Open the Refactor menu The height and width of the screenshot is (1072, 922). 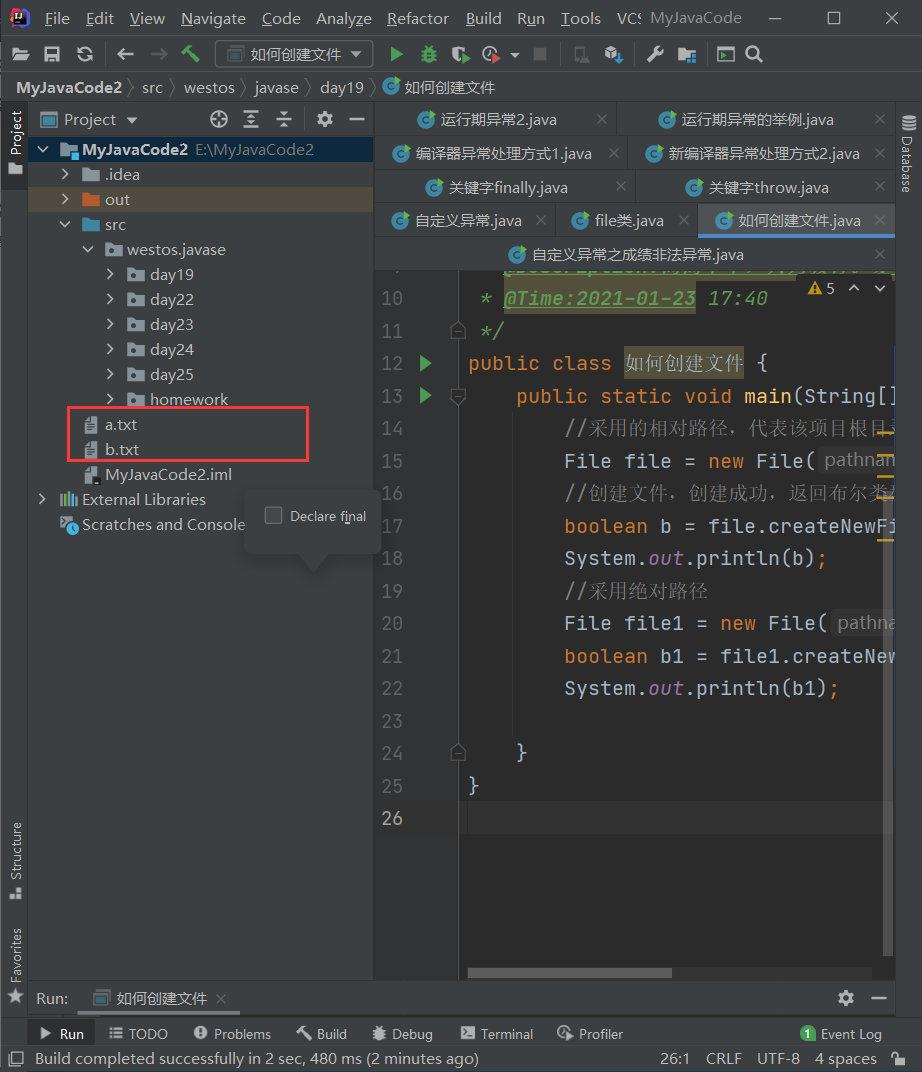pos(418,18)
